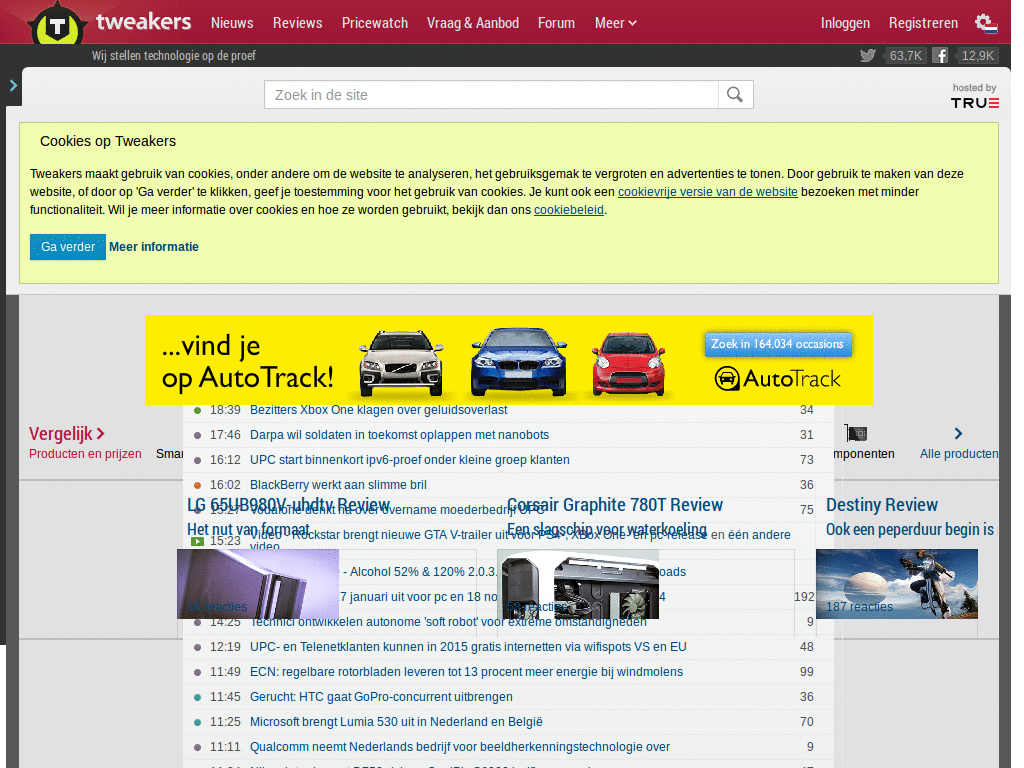Screen dimensions: 1024x768
Task: Click the Twitter bird icon
Action: coord(867,56)
